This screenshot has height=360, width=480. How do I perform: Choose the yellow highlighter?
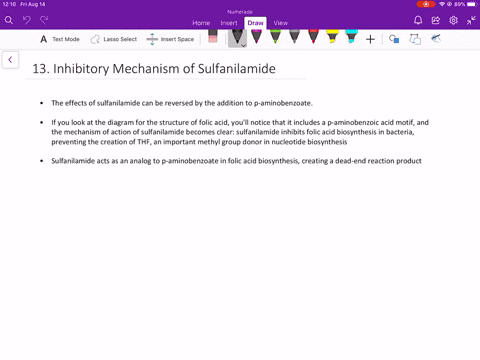(332, 37)
